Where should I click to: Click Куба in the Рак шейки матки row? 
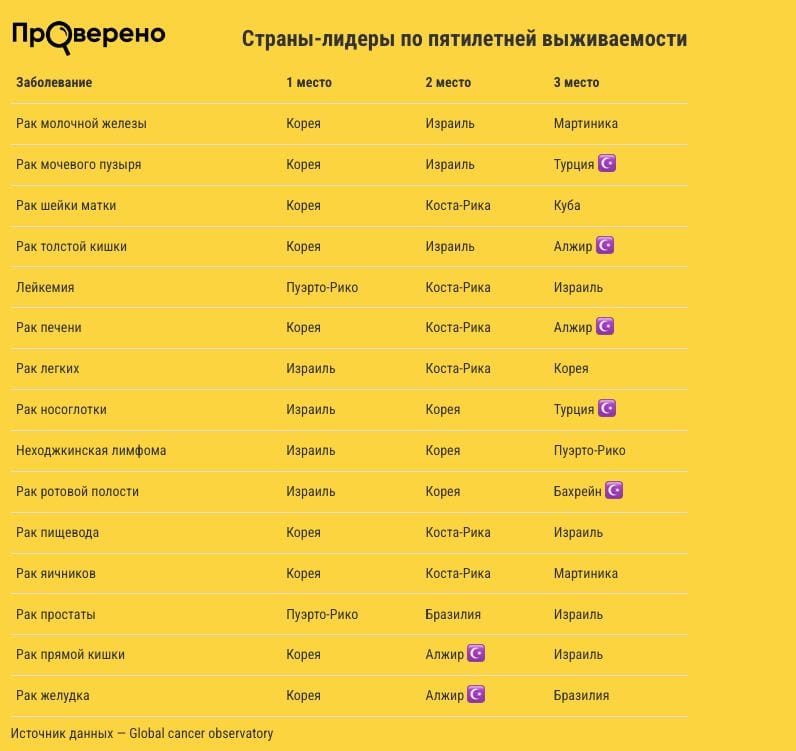pyautogui.click(x=567, y=205)
